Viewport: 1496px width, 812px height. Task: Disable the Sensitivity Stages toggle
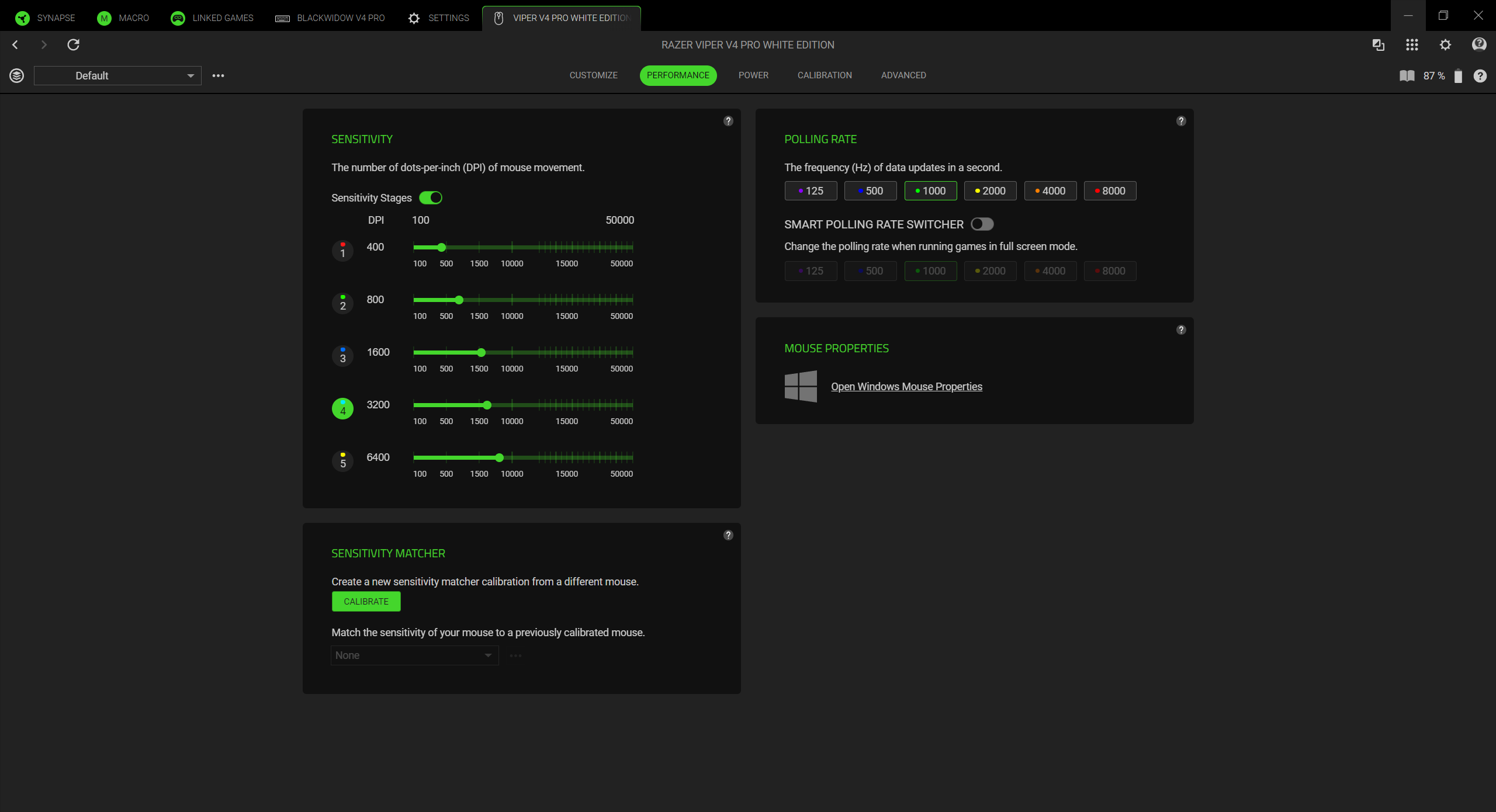tap(431, 197)
